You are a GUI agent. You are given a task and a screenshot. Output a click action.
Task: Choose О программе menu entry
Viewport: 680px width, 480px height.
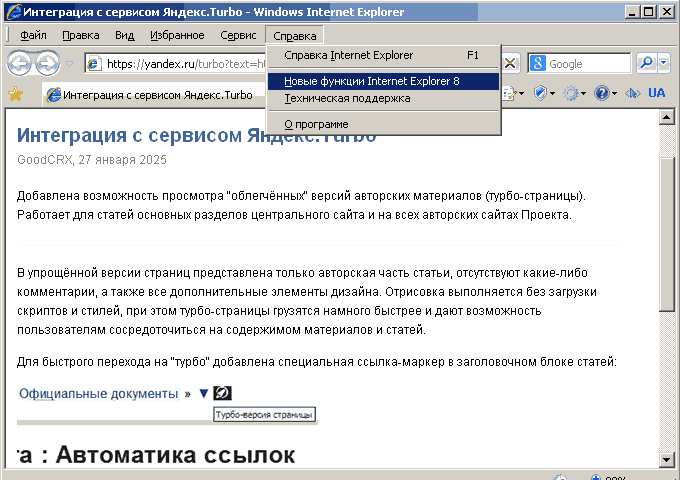(383, 124)
